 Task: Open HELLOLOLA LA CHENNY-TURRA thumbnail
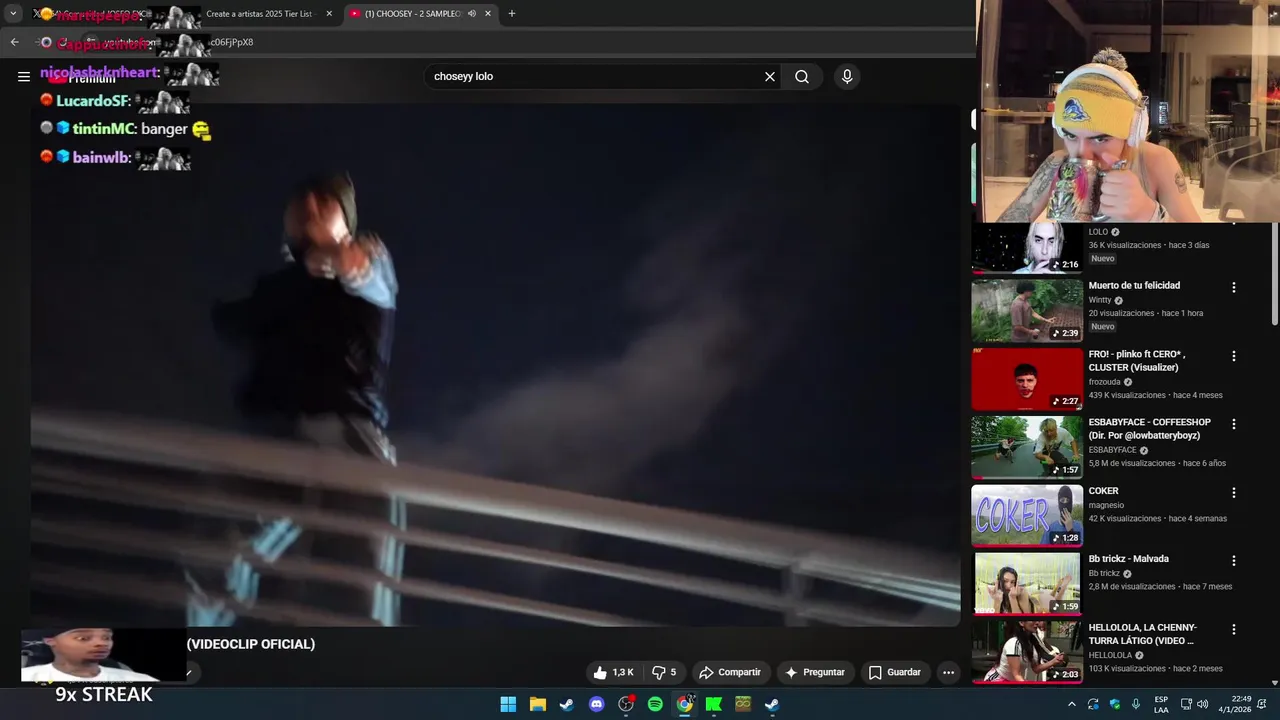click(x=1027, y=652)
